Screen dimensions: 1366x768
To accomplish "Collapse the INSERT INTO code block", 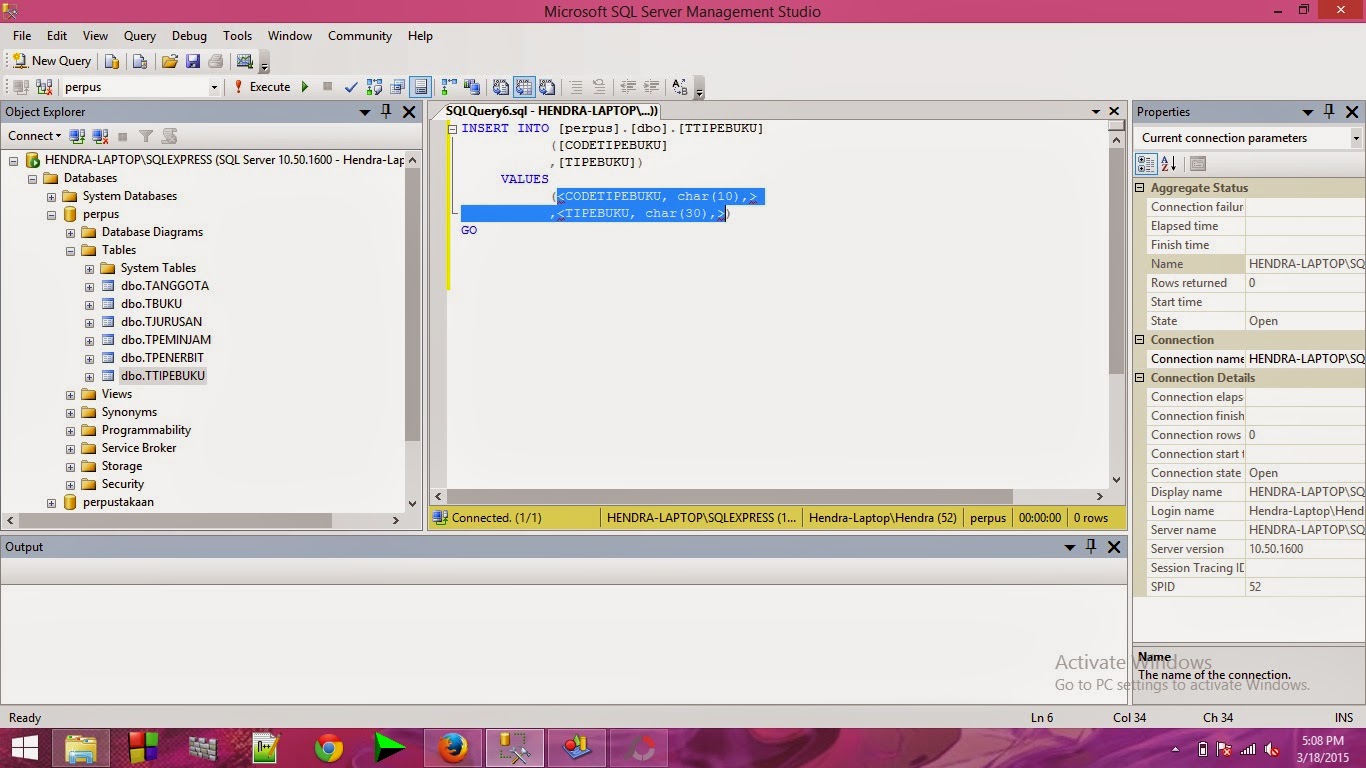I will [x=453, y=128].
